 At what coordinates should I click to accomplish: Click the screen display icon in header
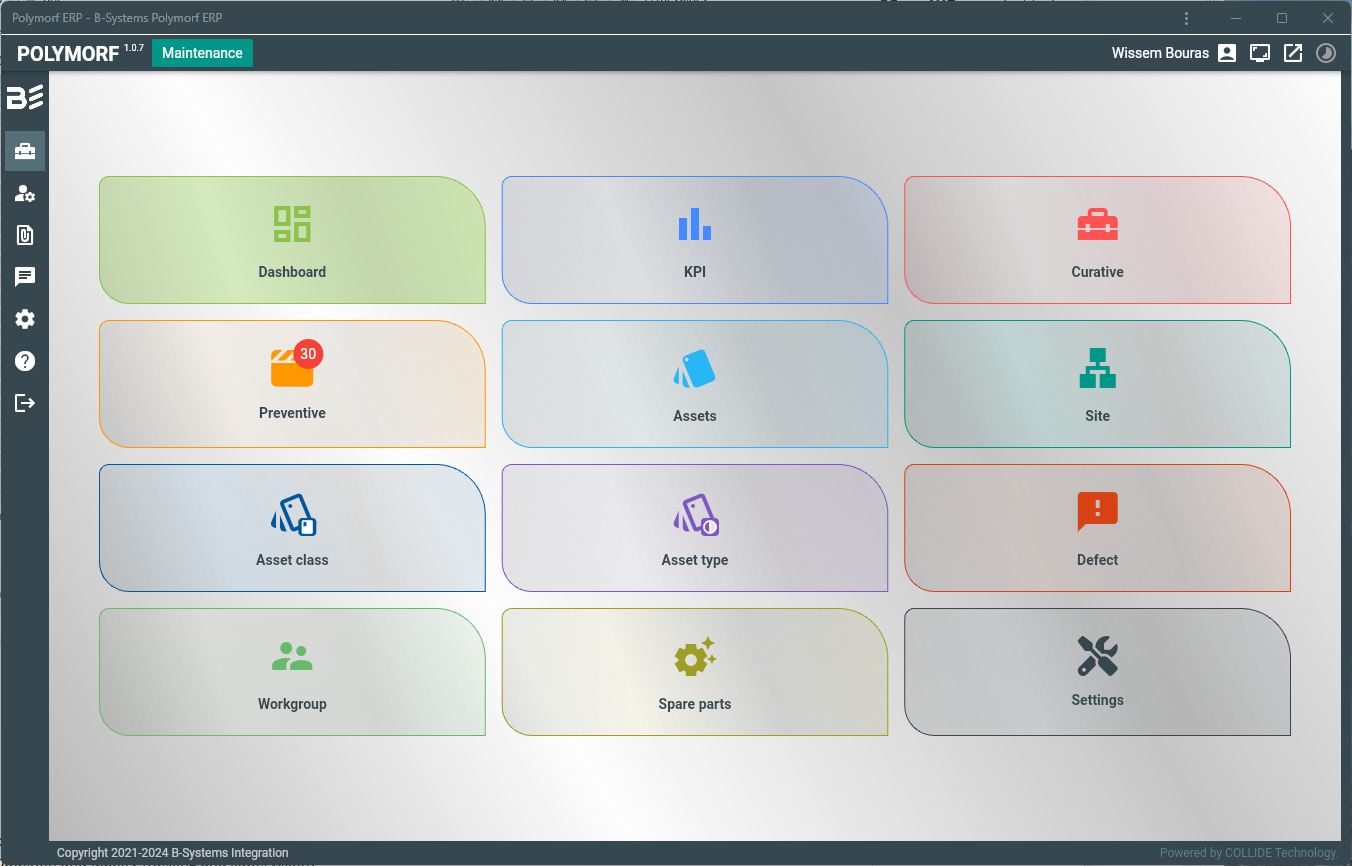click(x=1260, y=53)
